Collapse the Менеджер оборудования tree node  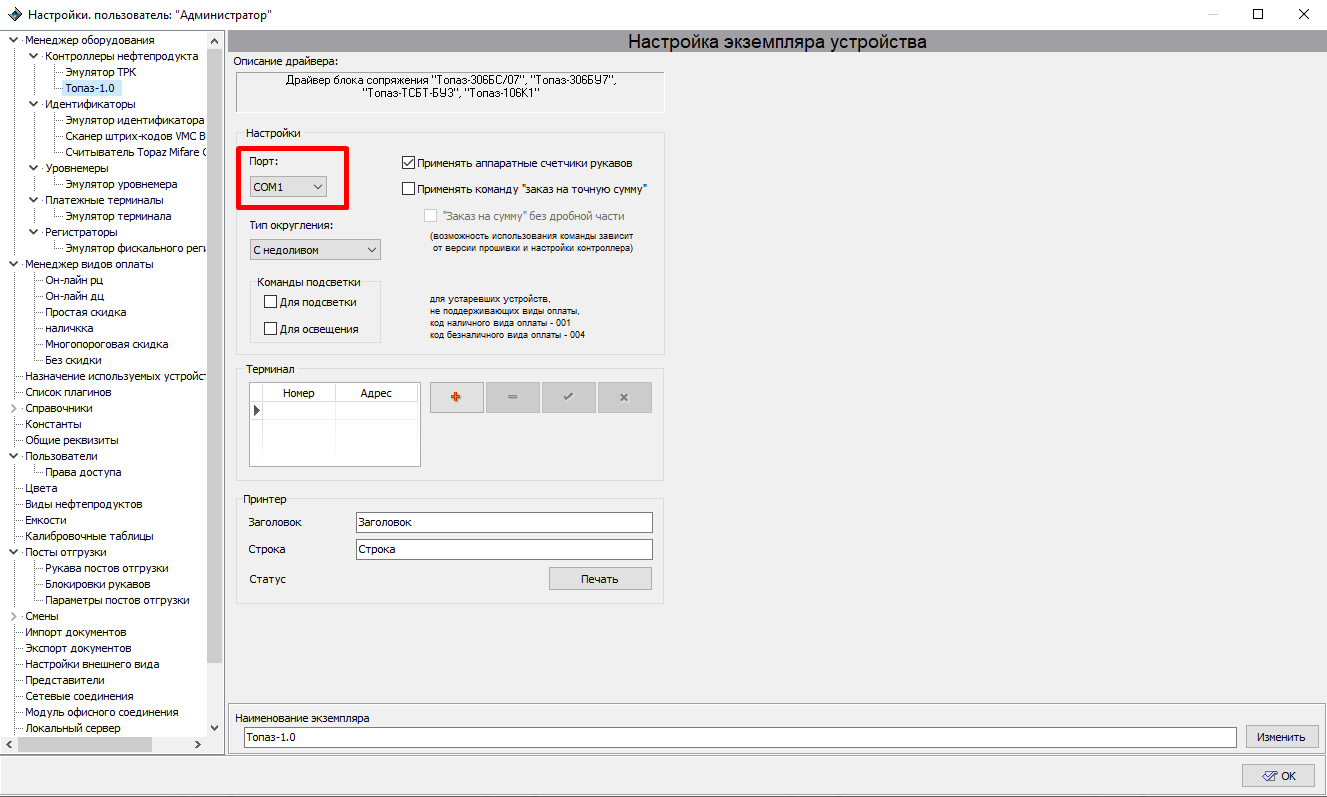coord(13,40)
